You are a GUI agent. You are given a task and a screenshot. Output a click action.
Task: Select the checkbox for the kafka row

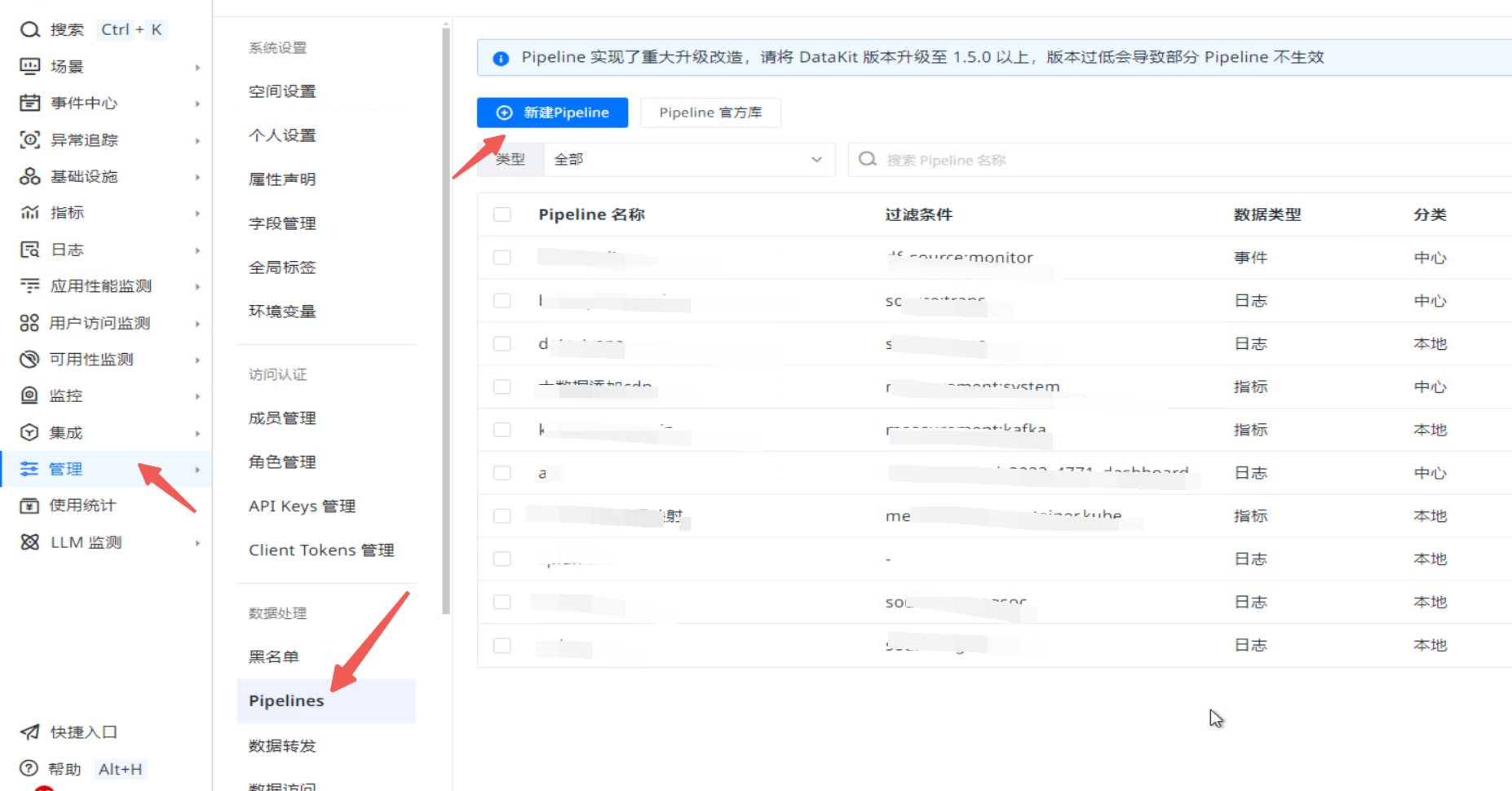point(502,430)
